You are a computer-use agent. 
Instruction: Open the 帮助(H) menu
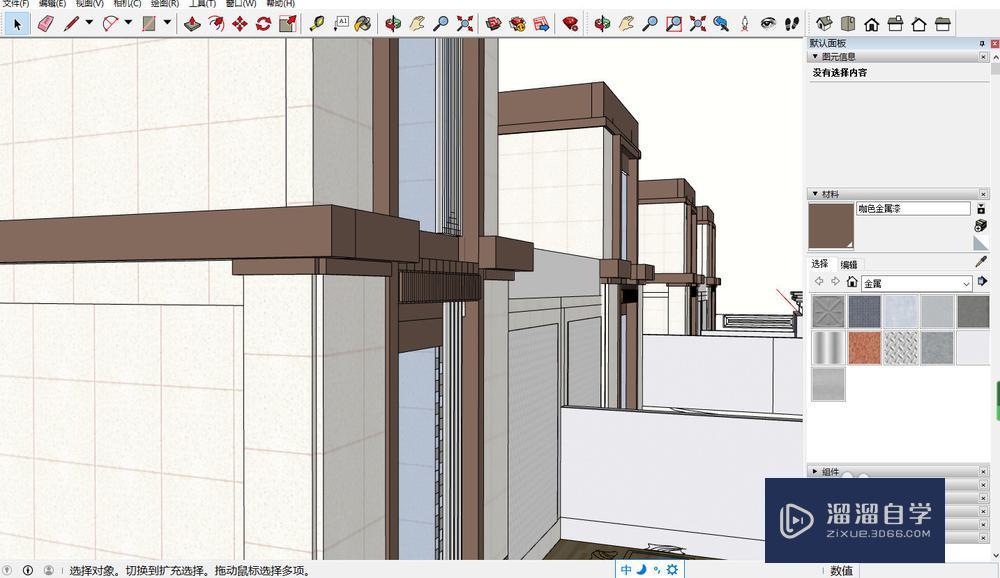coord(281,3)
